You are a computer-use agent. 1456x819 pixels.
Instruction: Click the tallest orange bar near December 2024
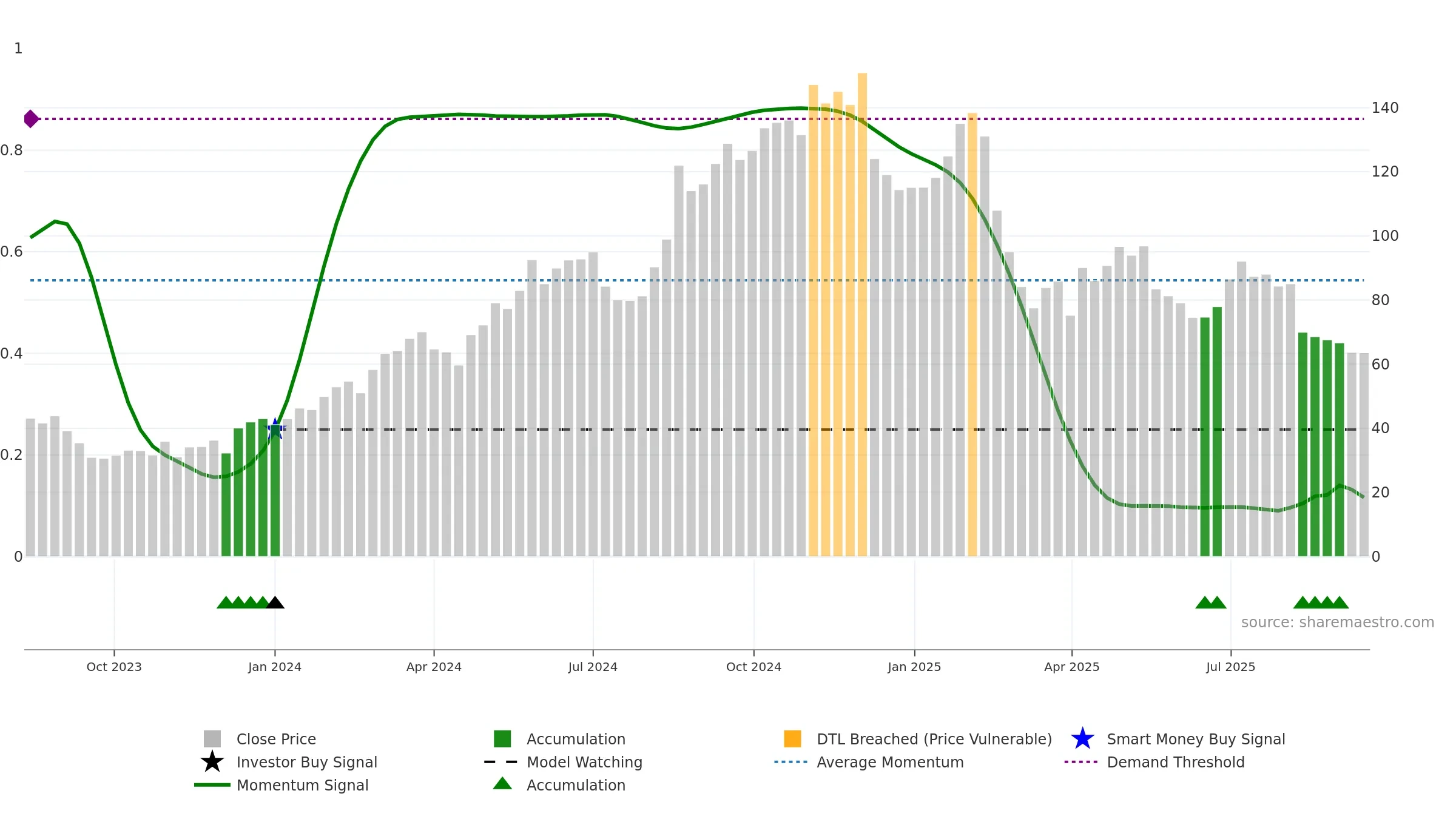coord(862,314)
